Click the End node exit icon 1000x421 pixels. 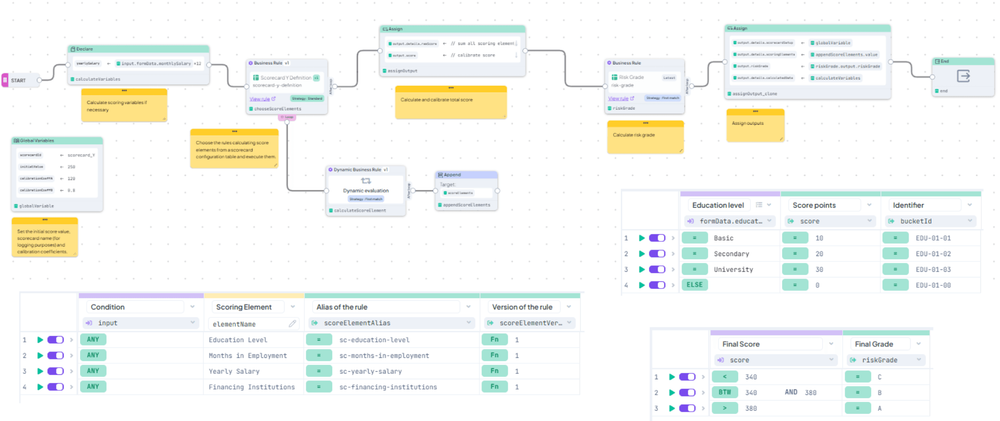point(963,77)
